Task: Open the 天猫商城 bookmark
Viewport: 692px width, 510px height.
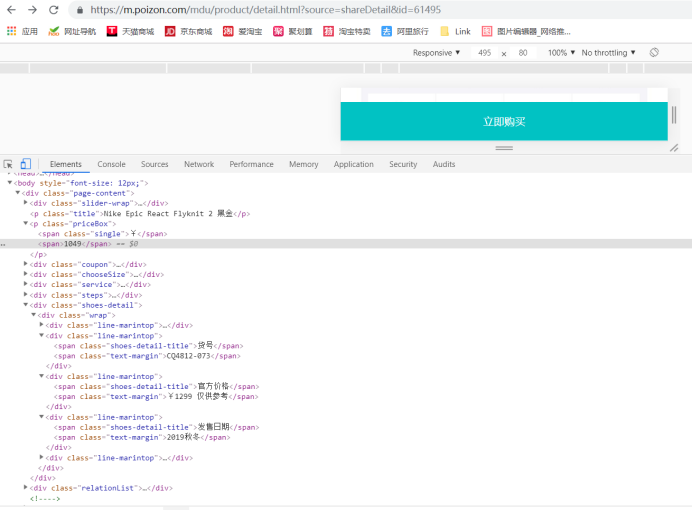Action: [x=130, y=31]
